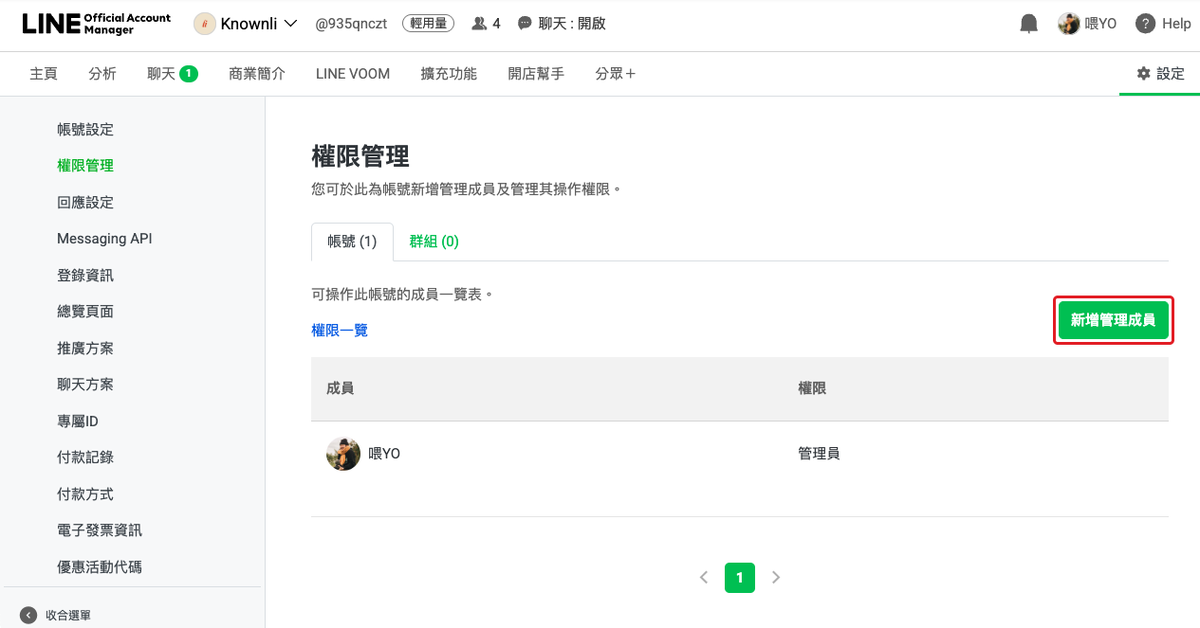Click the 權限管理 page heading
Screen dimensions: 1200x628
(361, 157)
